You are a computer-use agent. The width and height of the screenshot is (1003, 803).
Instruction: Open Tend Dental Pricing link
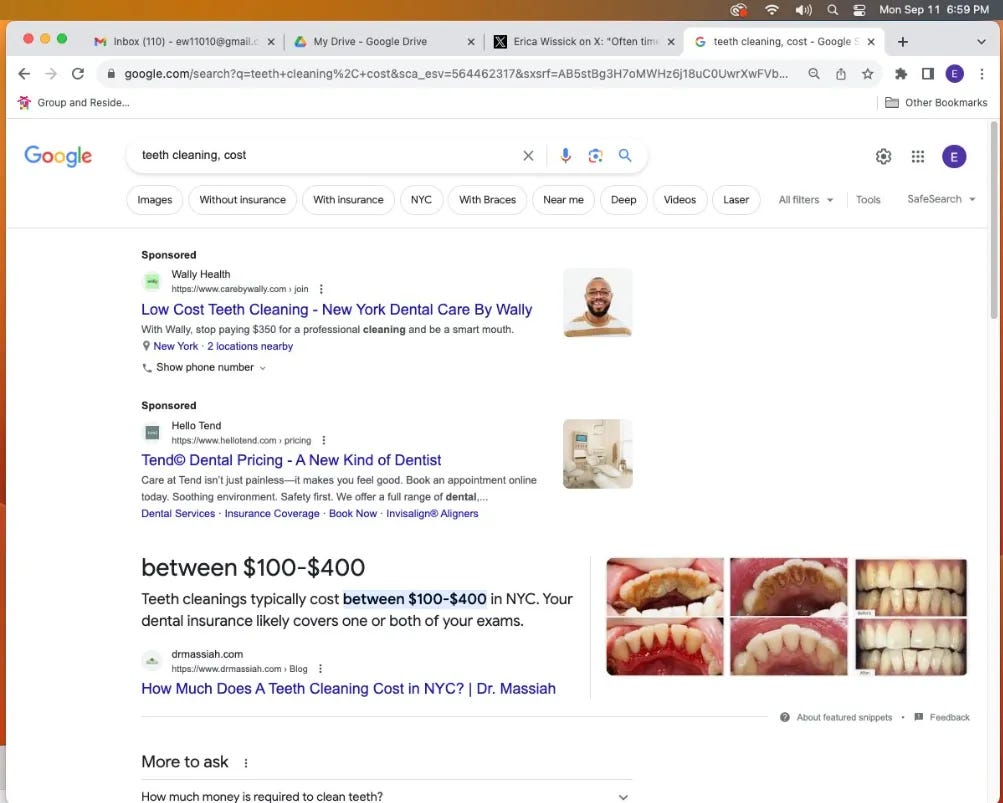[291, 460]
